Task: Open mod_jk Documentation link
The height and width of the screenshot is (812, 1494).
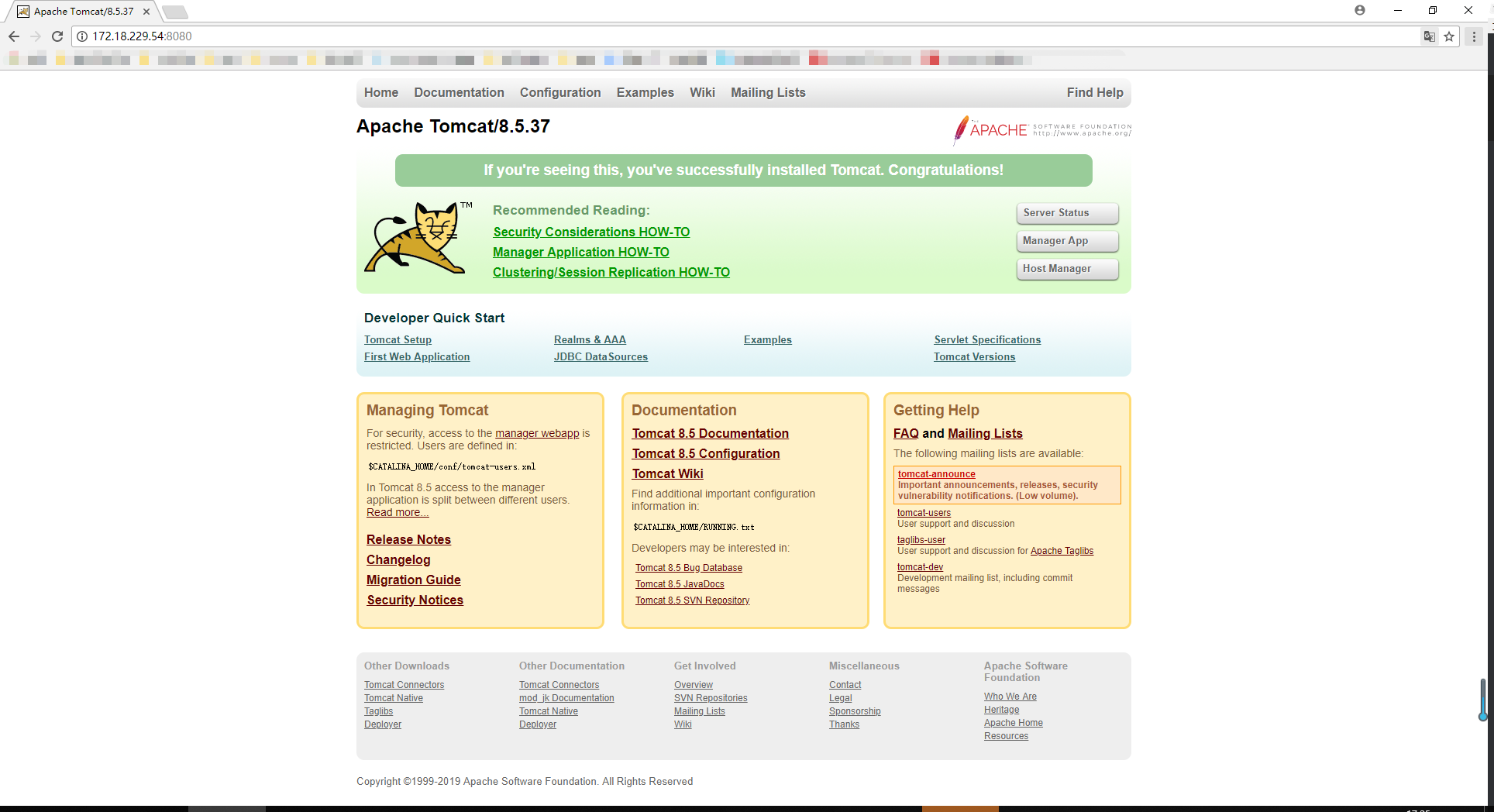Action: click(566, 698)
